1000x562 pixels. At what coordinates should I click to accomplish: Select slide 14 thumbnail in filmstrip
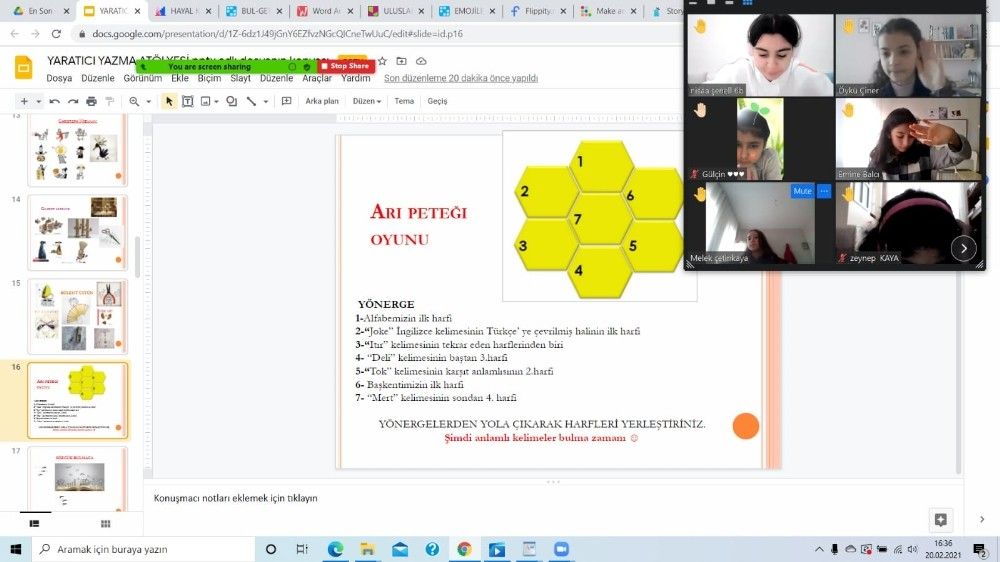click(78, 232)
